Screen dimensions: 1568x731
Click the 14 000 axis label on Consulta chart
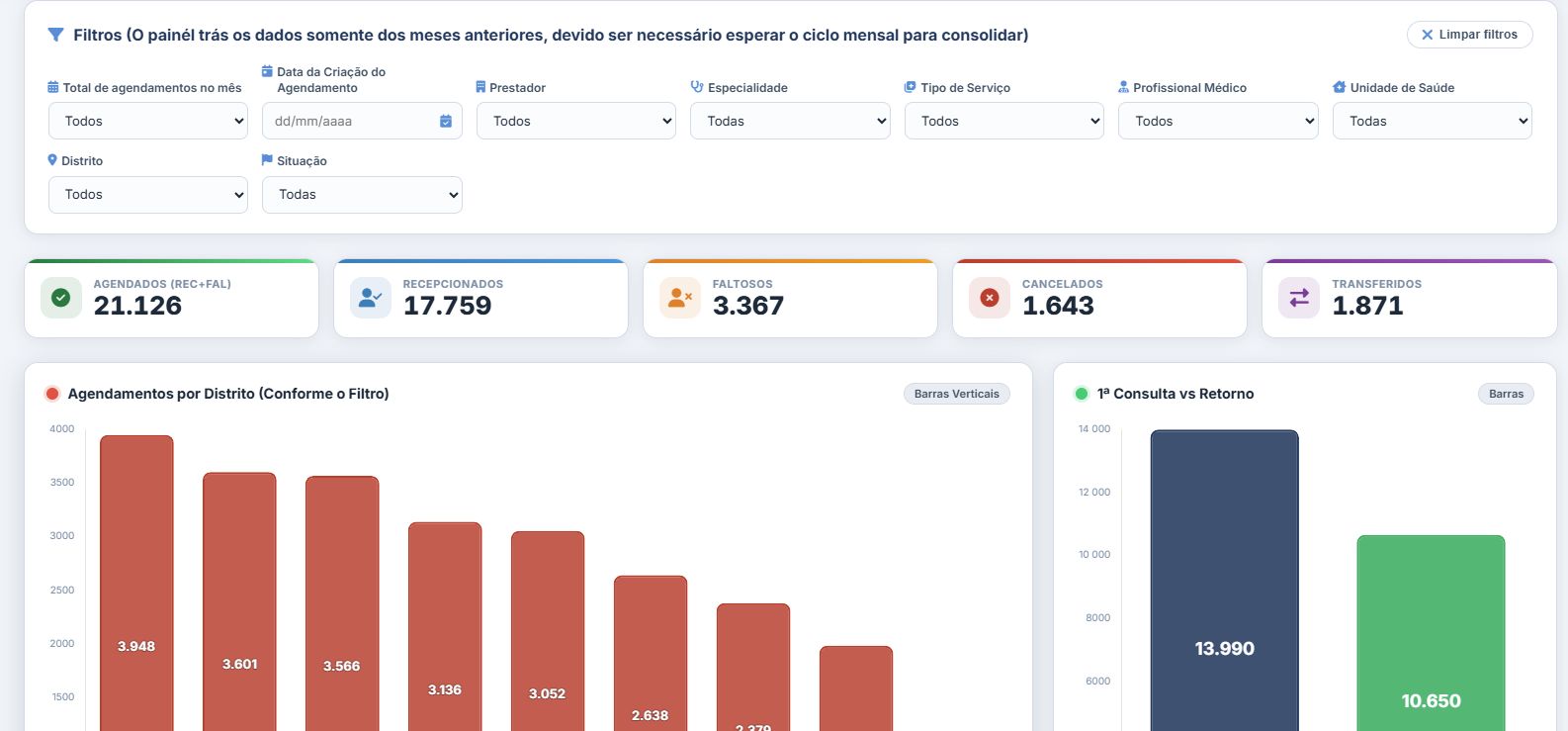pyautogui.click(x=1094, y=429)
